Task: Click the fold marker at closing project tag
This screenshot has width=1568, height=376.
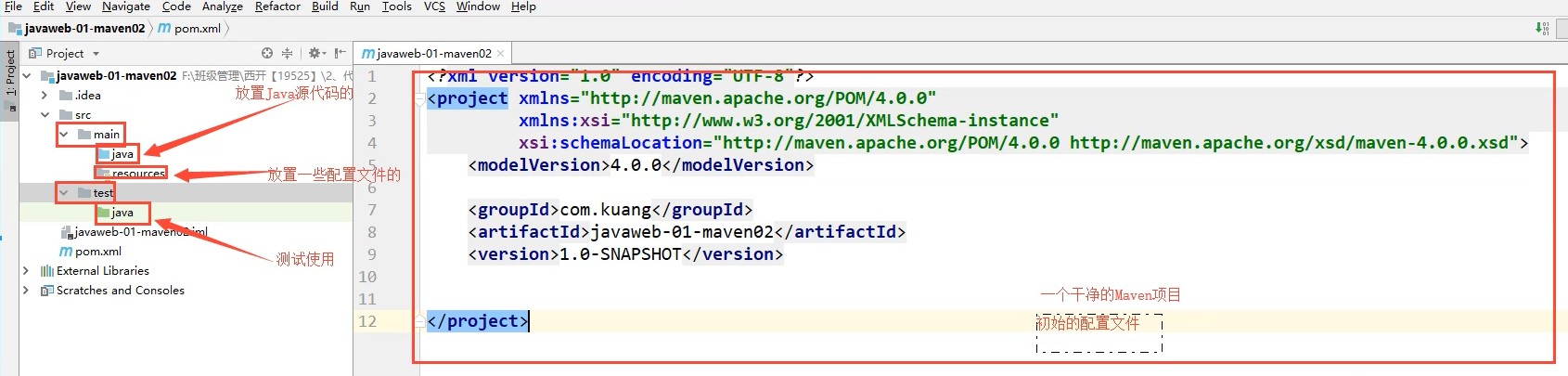Action: (419, 321)
